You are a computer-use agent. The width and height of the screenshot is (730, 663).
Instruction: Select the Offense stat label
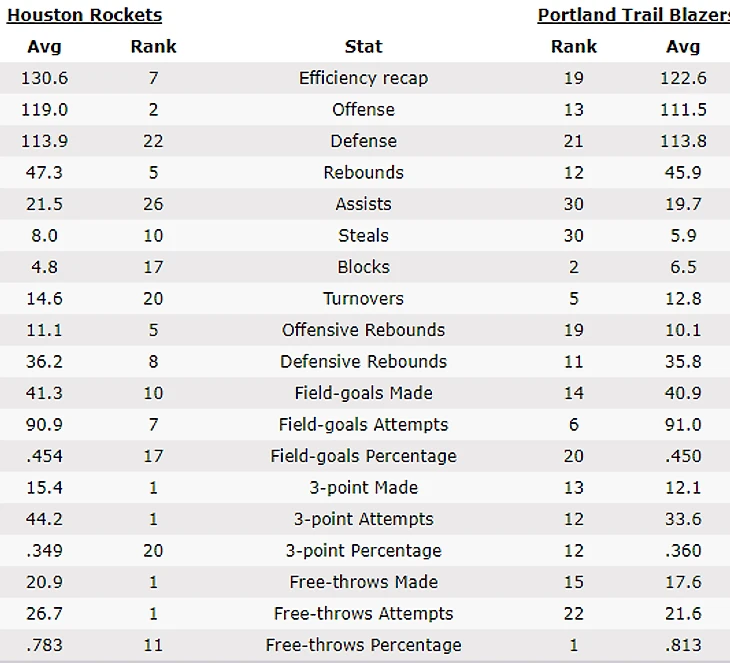[363, 110]
